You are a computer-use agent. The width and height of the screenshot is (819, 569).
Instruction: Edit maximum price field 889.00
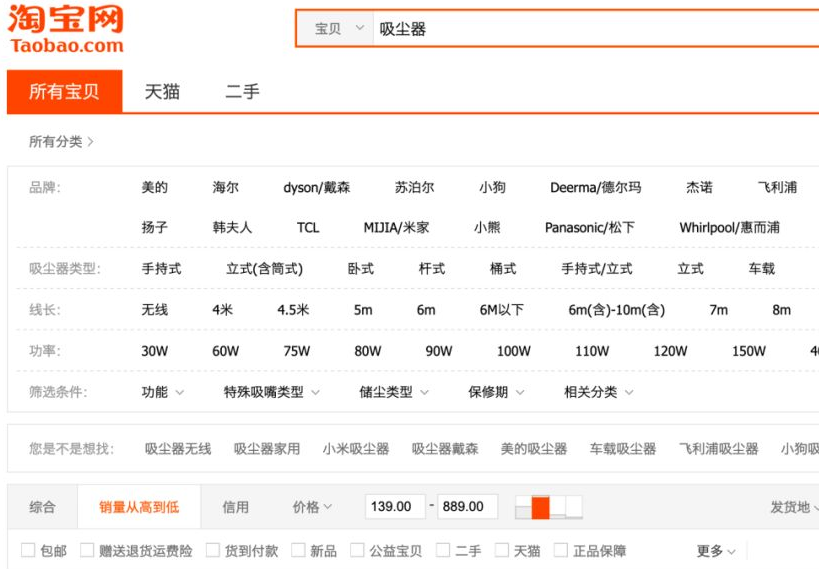[x=467, y=506]
